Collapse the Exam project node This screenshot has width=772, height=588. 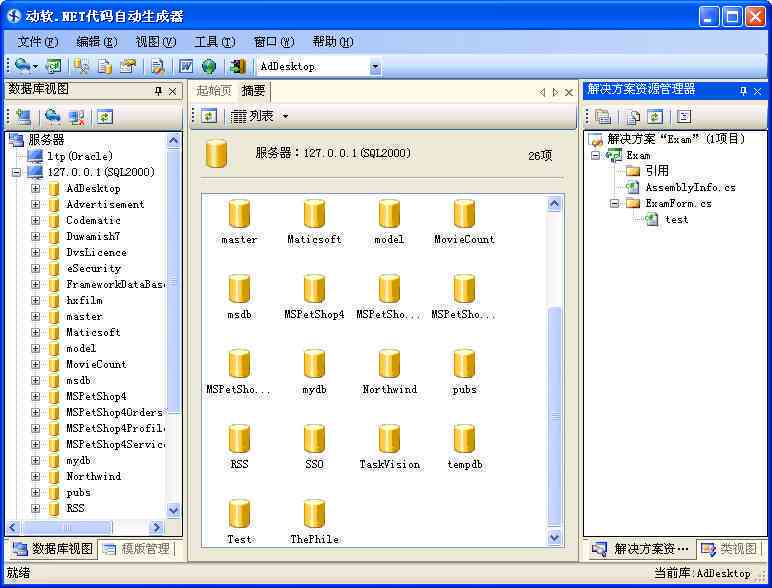(595, 156)
